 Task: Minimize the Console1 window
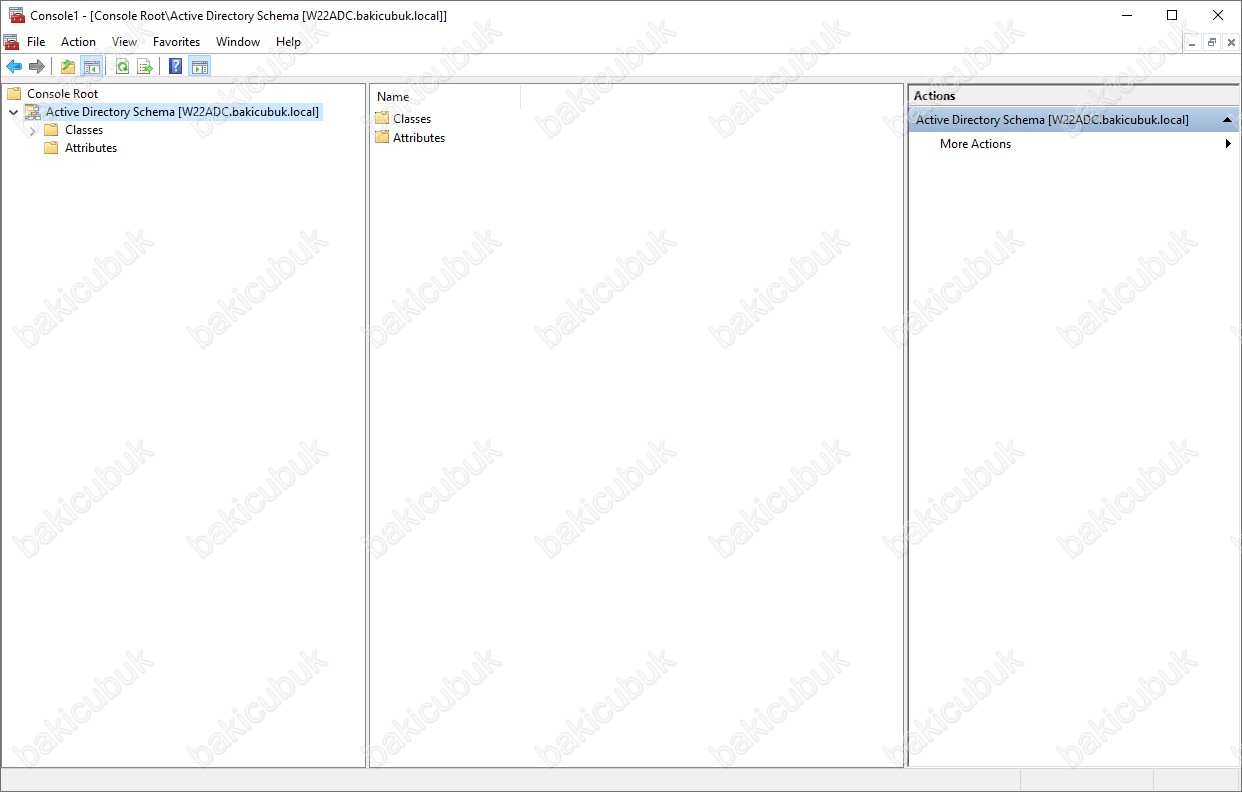tap(1126, 15)
